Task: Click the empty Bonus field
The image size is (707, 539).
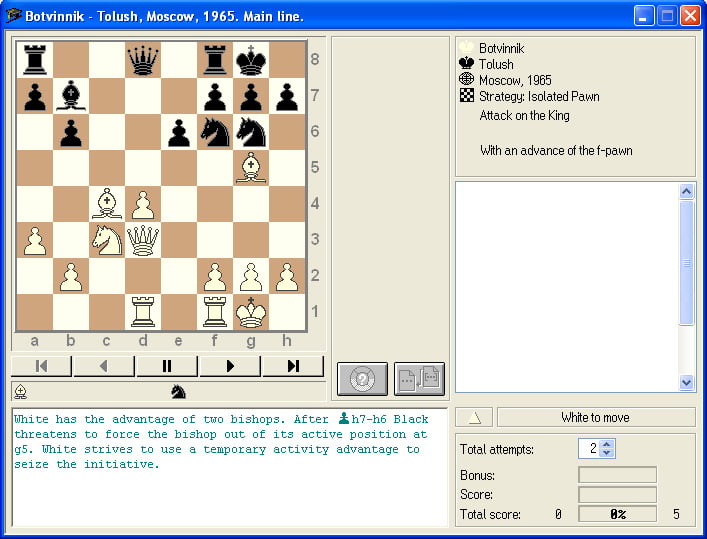Action: [x=617, y=475]
